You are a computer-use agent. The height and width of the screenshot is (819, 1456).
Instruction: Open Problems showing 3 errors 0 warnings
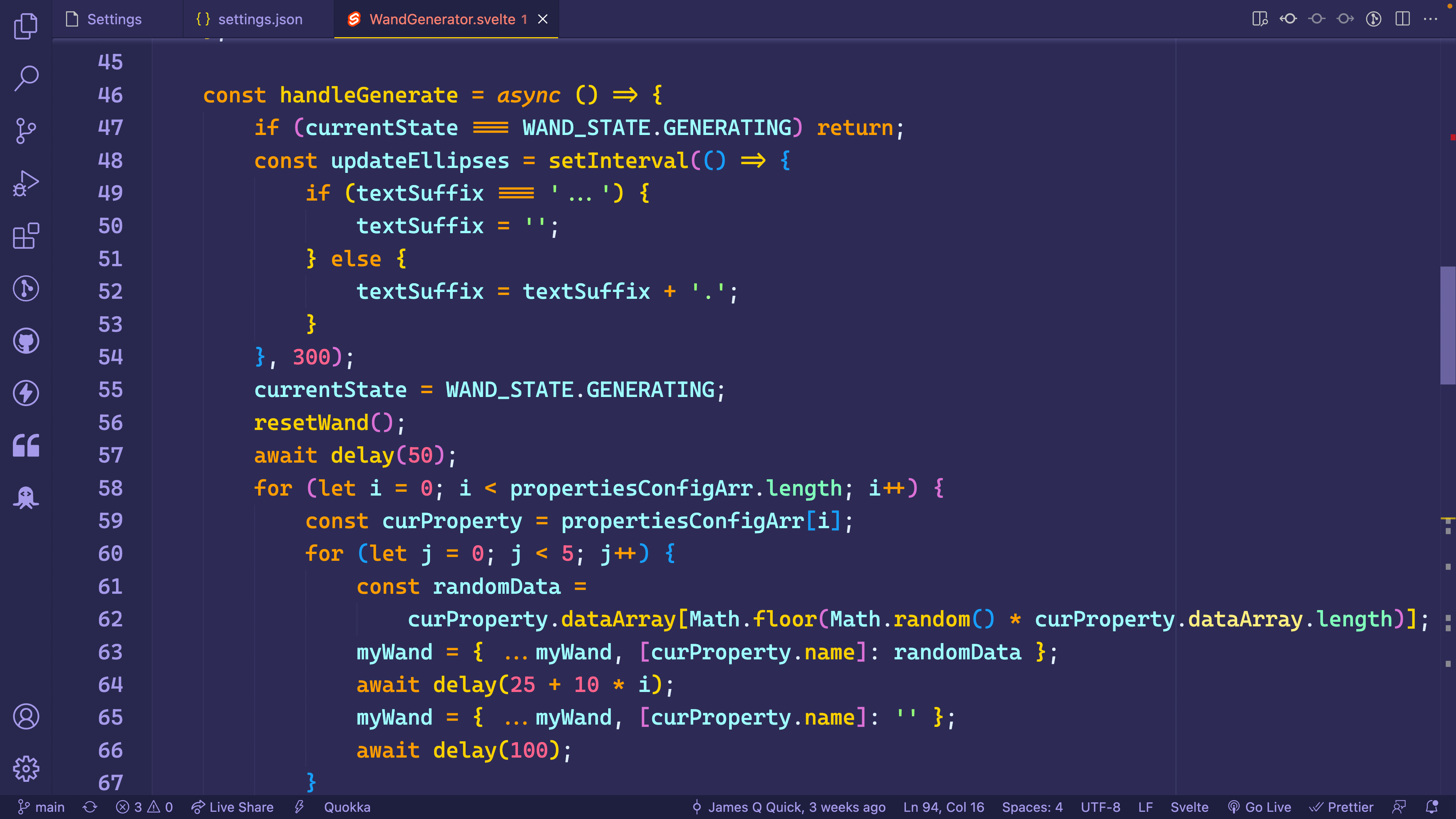pyautogui.click(x=144, y=807)
